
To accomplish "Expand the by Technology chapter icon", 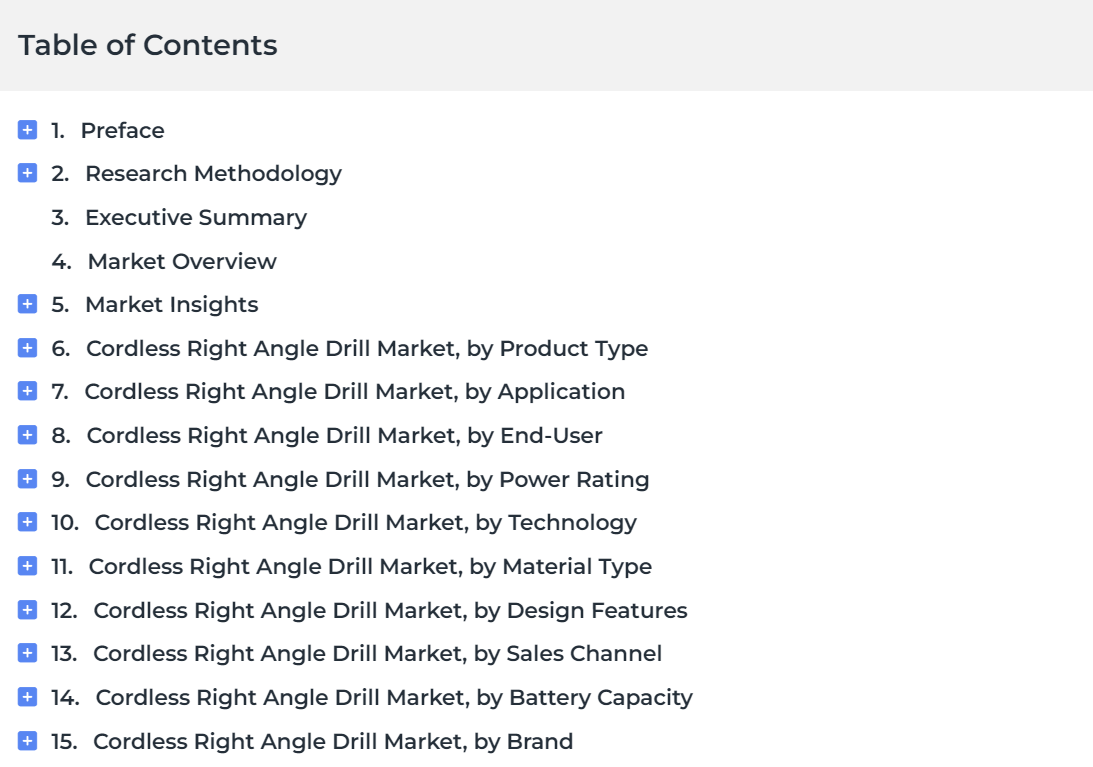I will pyautogui.click(x=27, y=522).
